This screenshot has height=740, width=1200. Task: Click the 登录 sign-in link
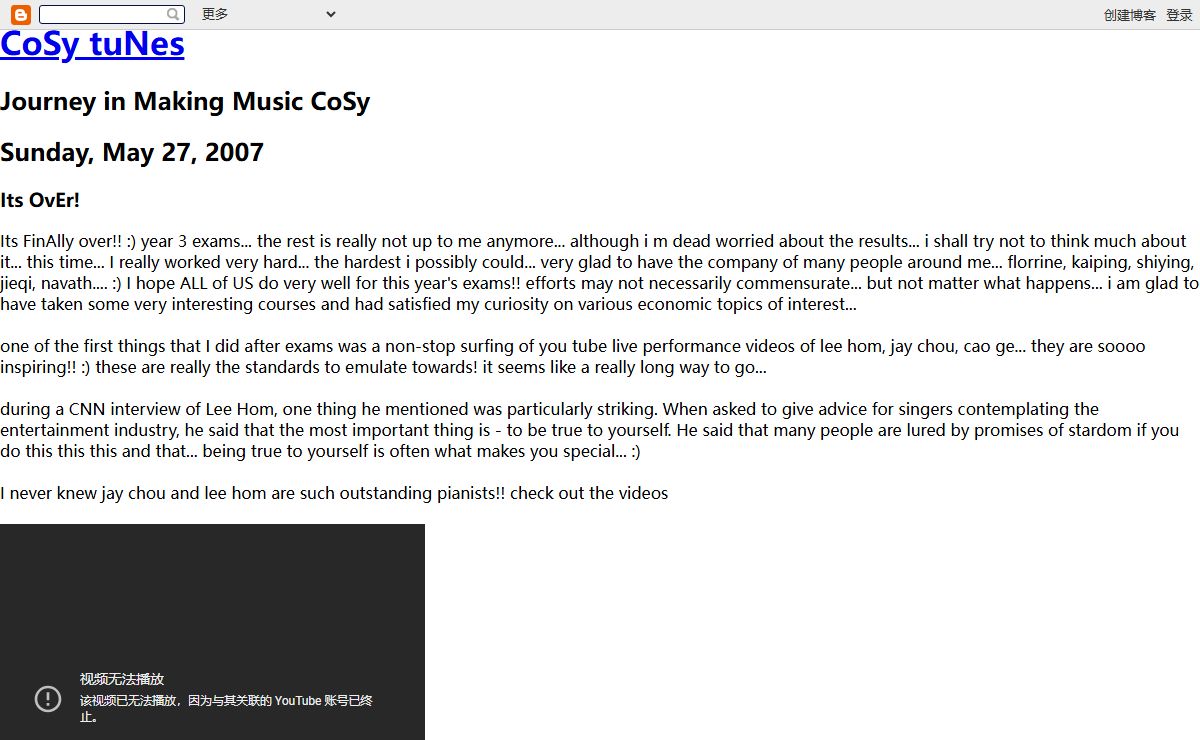click(x=1179, y=15)
